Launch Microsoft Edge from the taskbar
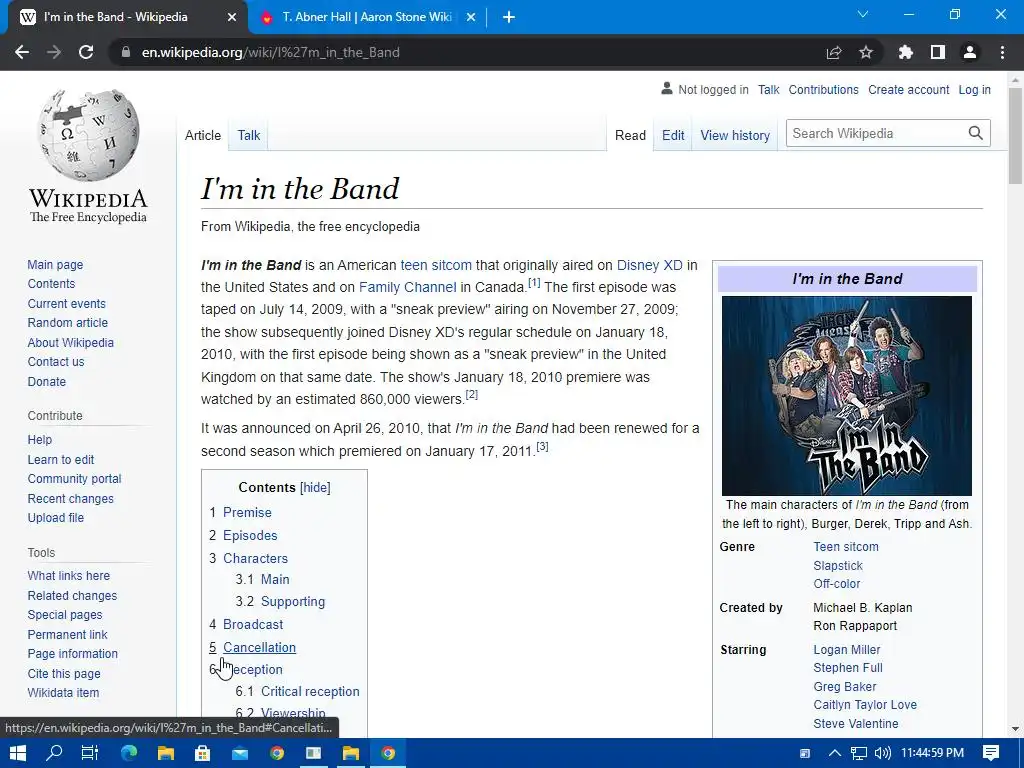Image resolution: width=1024 pixels, height=768 pixels. pos(129,753)
